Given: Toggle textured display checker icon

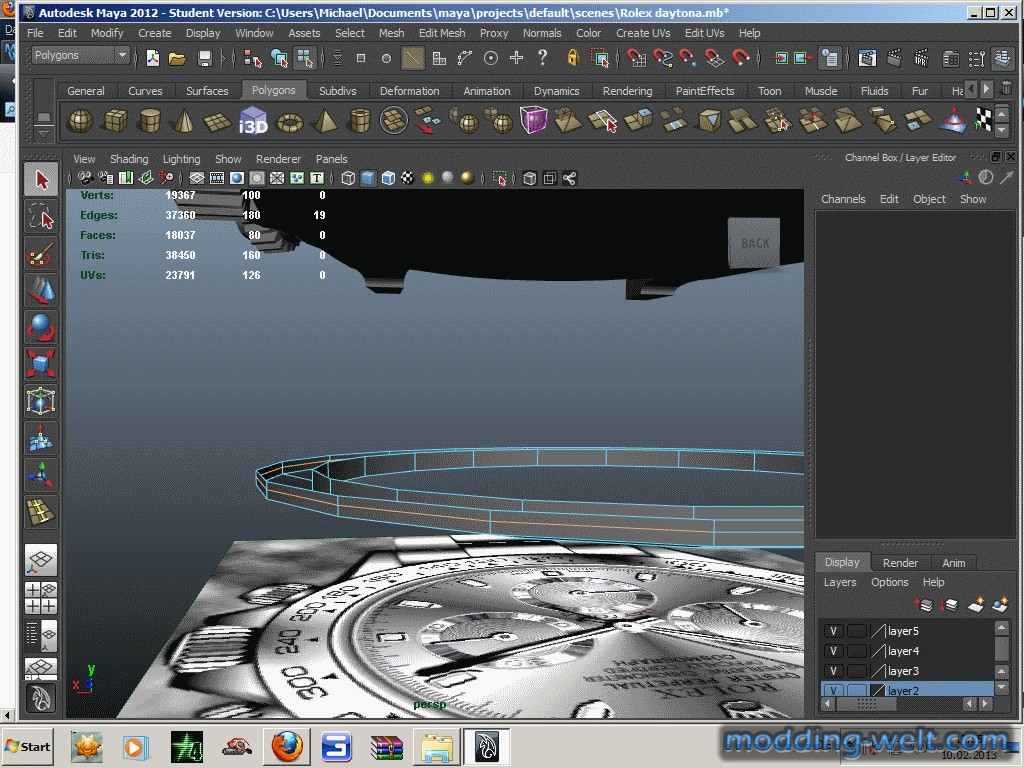Looking at the screenshot, I should (x=408, y=178).
